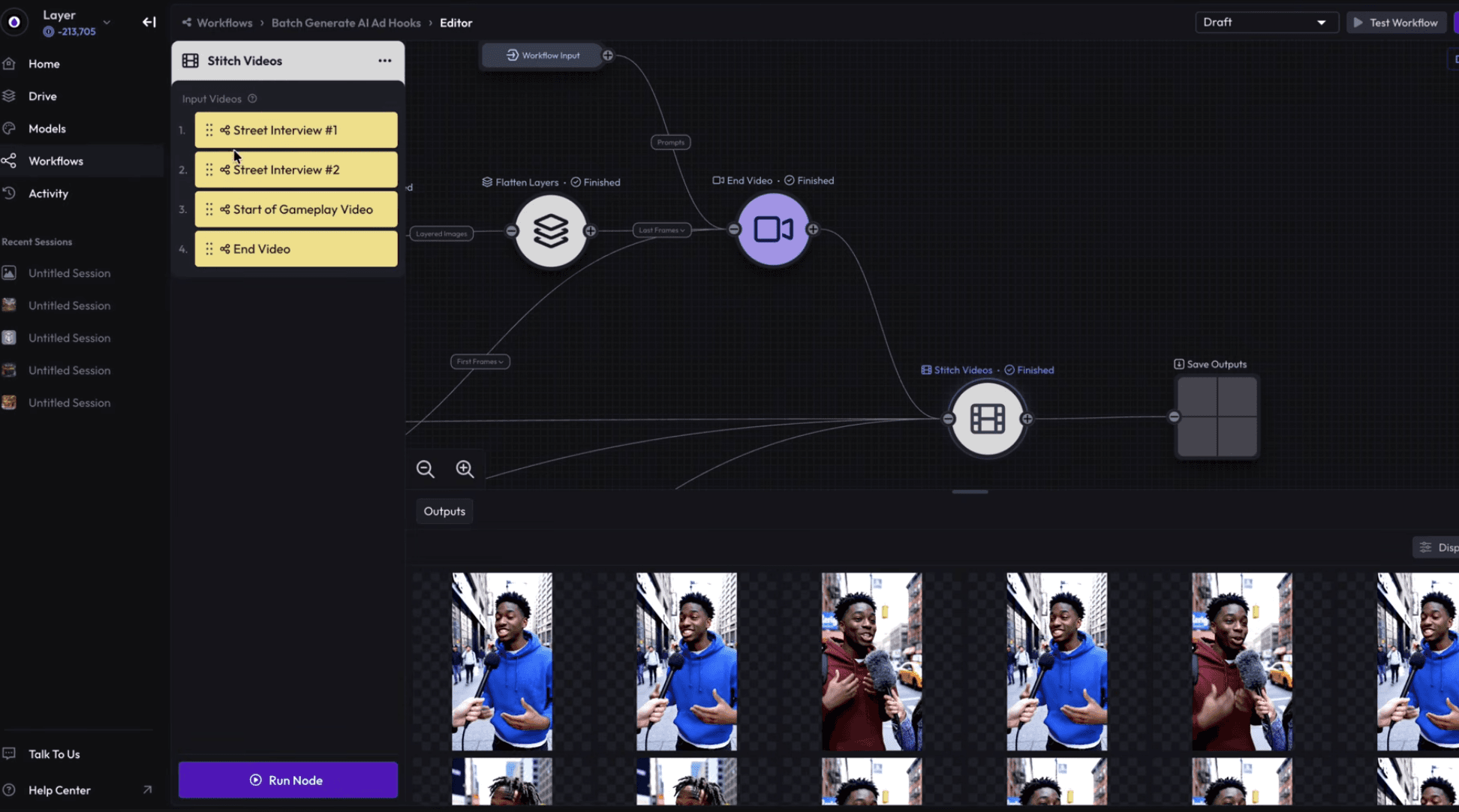Image resolution: width=1459 pixels, height=812 pixels.
Task: Start Test Workflow
Action: click(x=1396, y=22)
